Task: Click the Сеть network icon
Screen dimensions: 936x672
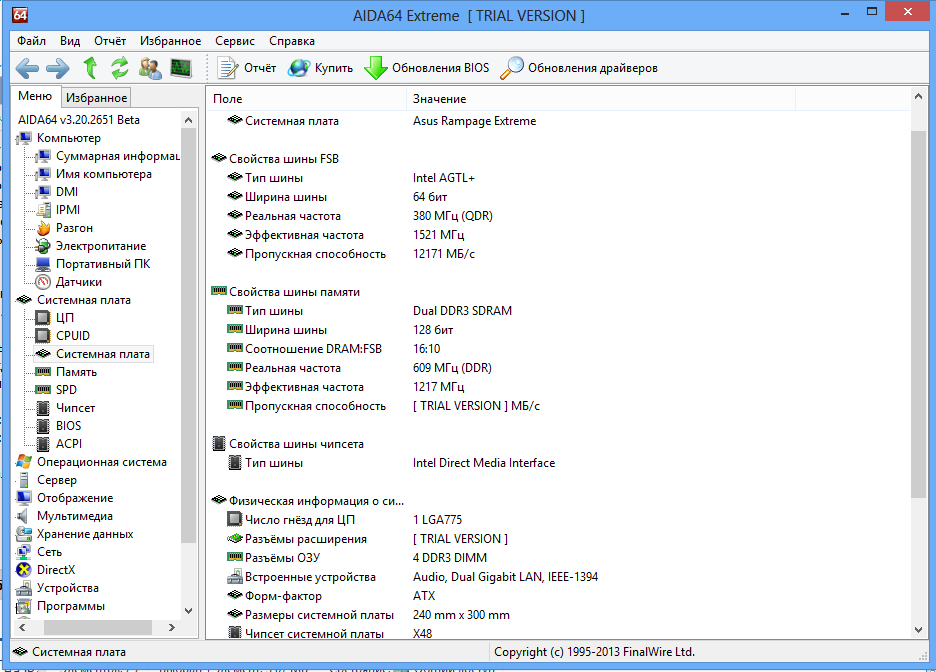Action: coord(24,551)
